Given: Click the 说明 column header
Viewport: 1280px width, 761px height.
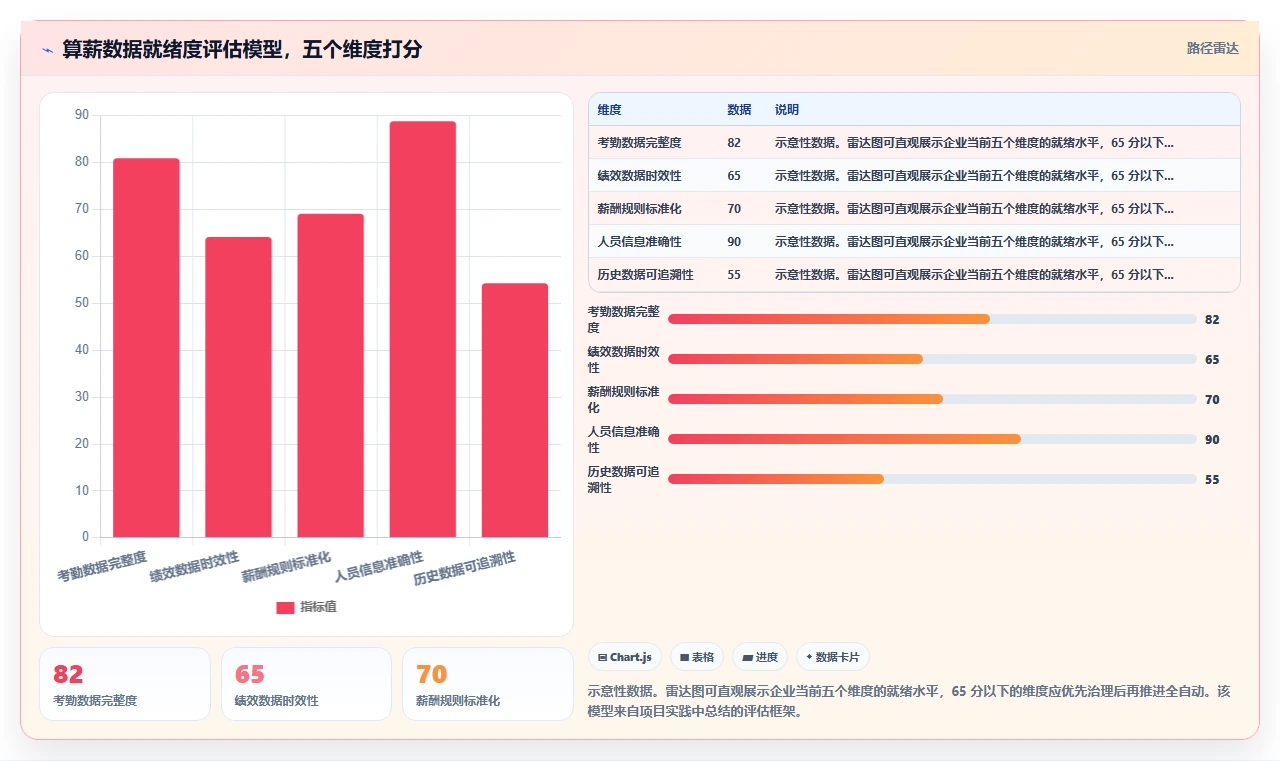Looking at the screenshot, I should [x=787, y=110].
